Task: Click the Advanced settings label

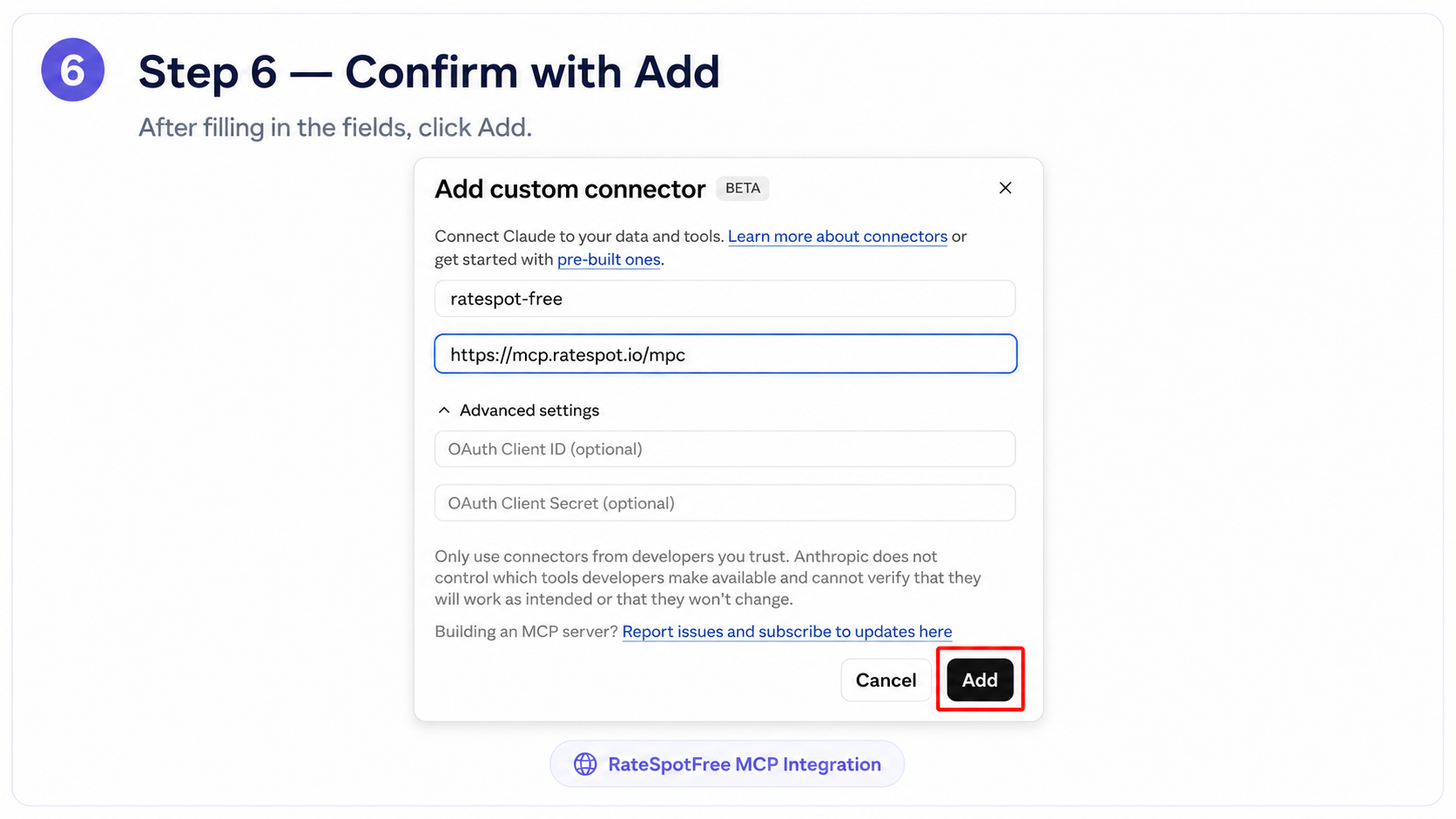Action: [x=529, y=410]
